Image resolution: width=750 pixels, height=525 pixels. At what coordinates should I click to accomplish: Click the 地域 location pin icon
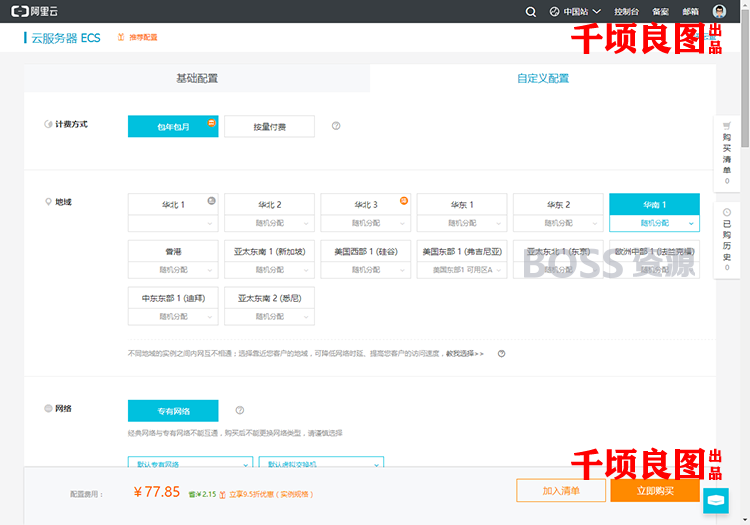pyautogui.click(x=48, y=202)
